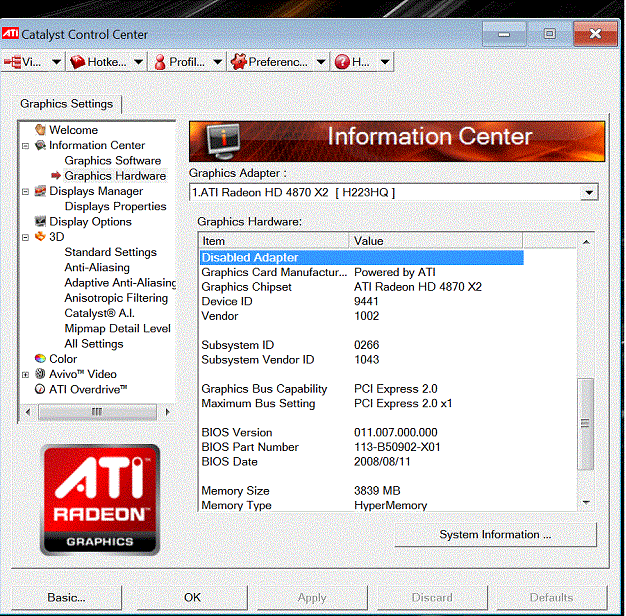Click the Information Center tree icon
The image size is (626, 616).
[x=40, y=145]
